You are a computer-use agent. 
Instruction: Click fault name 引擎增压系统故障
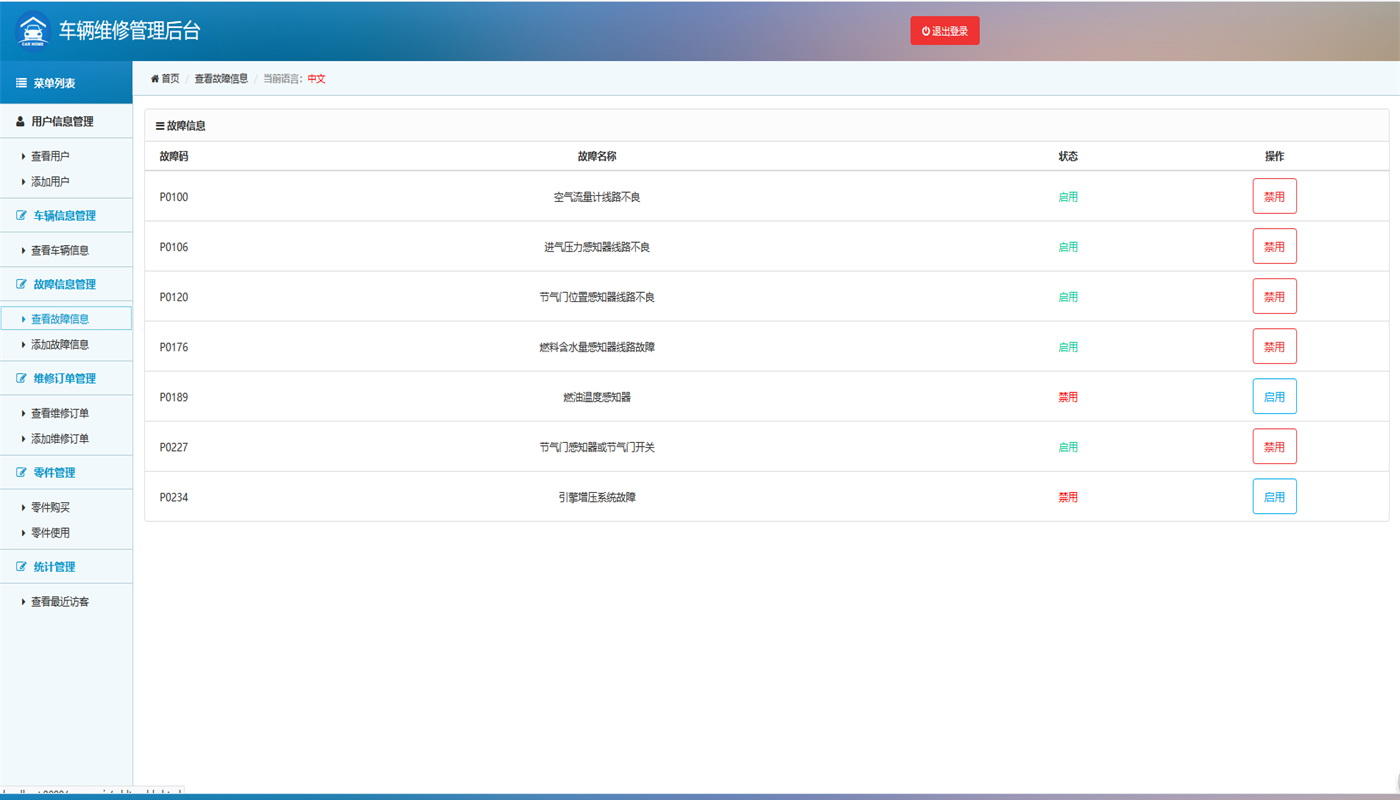click(x=597, y=497)
